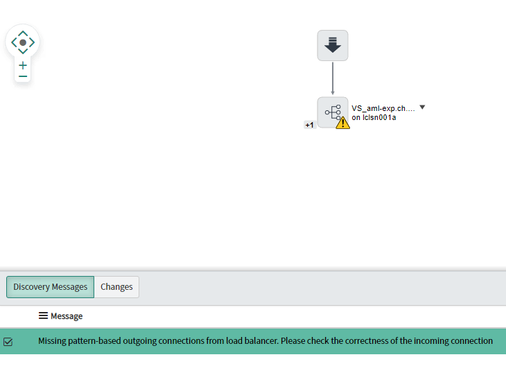Click the Message column header
This screenshot has height=371, width=506.
pos(67,316)
